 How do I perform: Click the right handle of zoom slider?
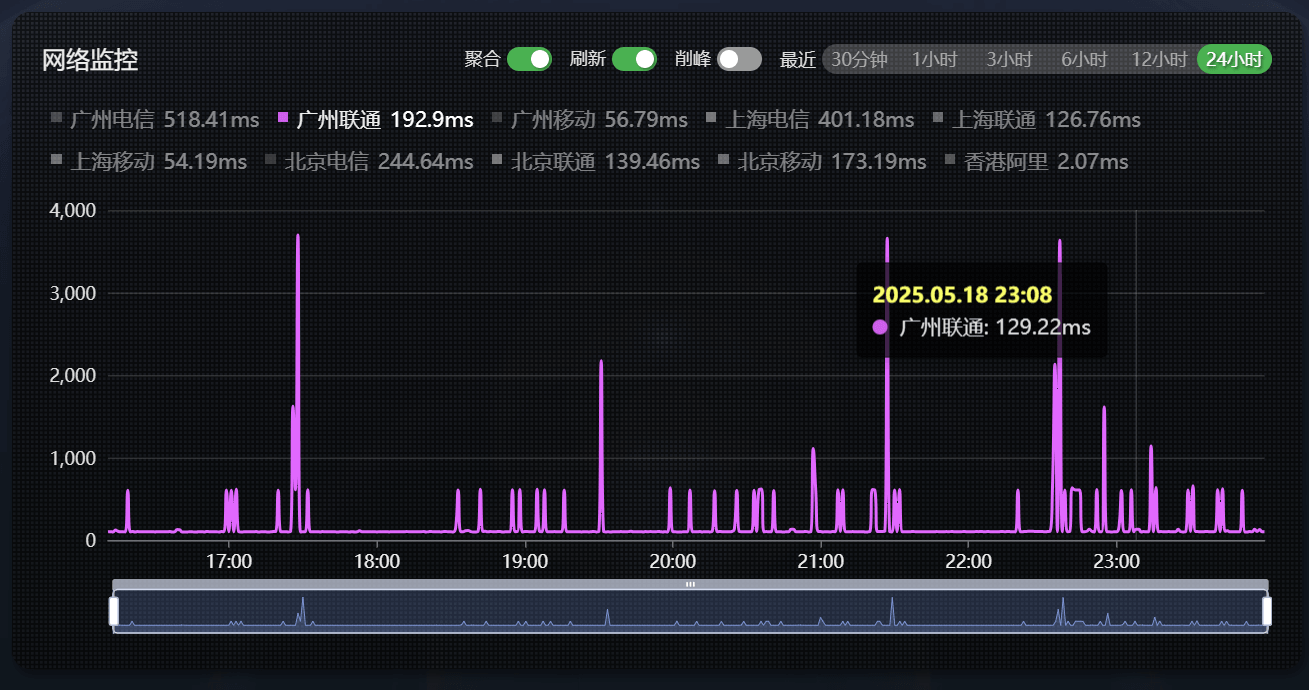(x=1267, y=611)
